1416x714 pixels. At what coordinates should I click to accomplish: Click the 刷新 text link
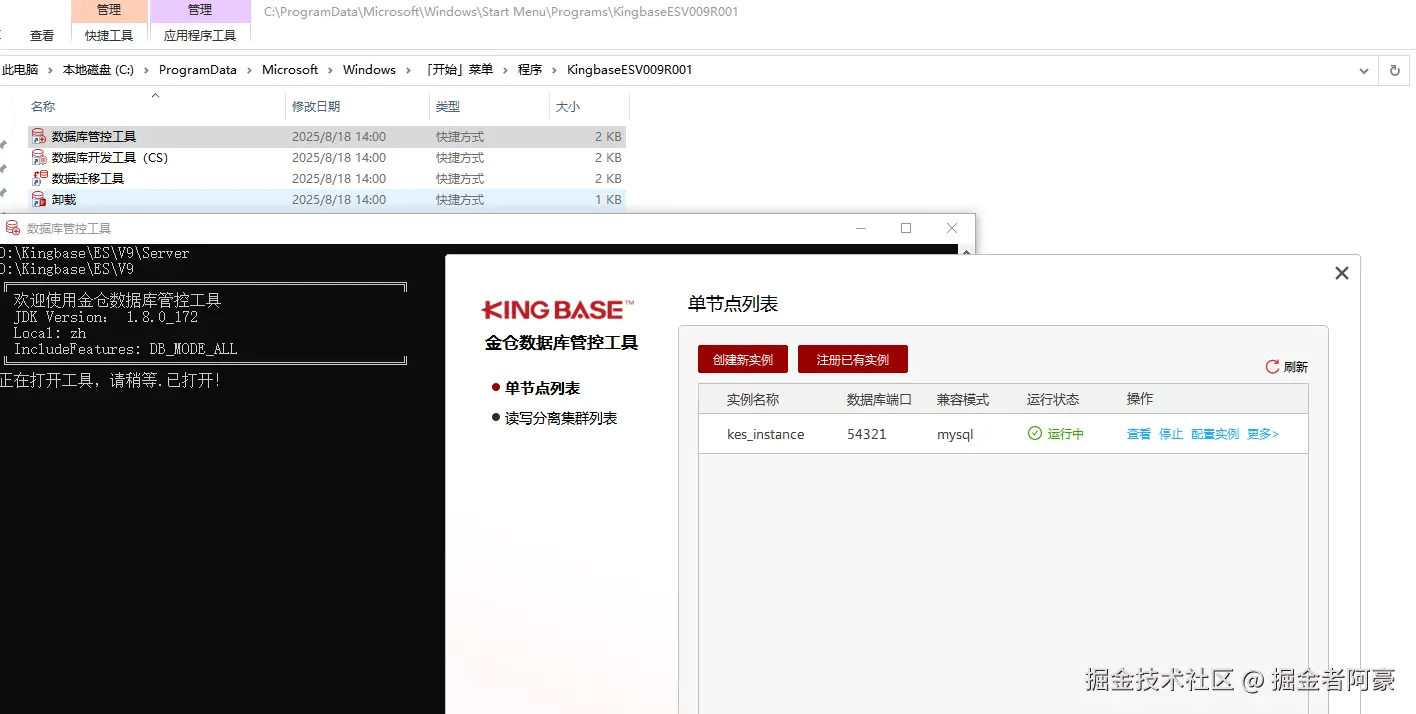(1296, 367)
